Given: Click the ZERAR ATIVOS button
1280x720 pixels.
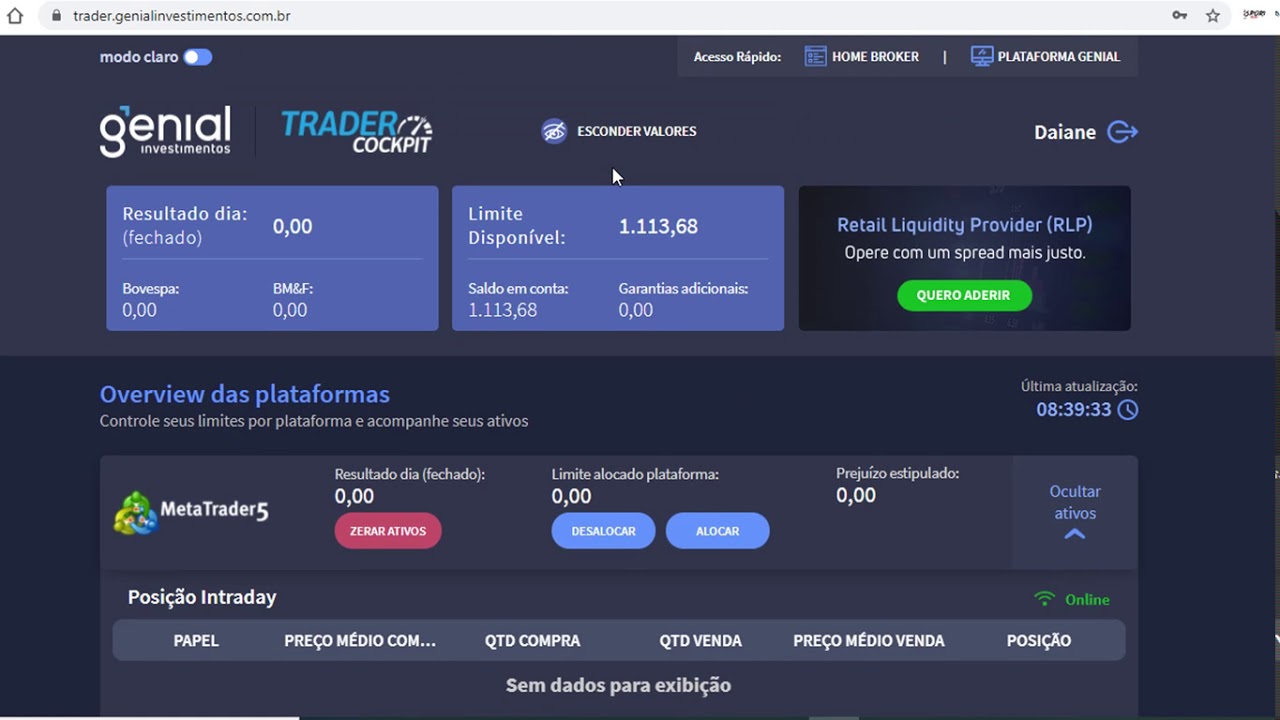Looking at the screenshot, I should (x=388, y=531).
